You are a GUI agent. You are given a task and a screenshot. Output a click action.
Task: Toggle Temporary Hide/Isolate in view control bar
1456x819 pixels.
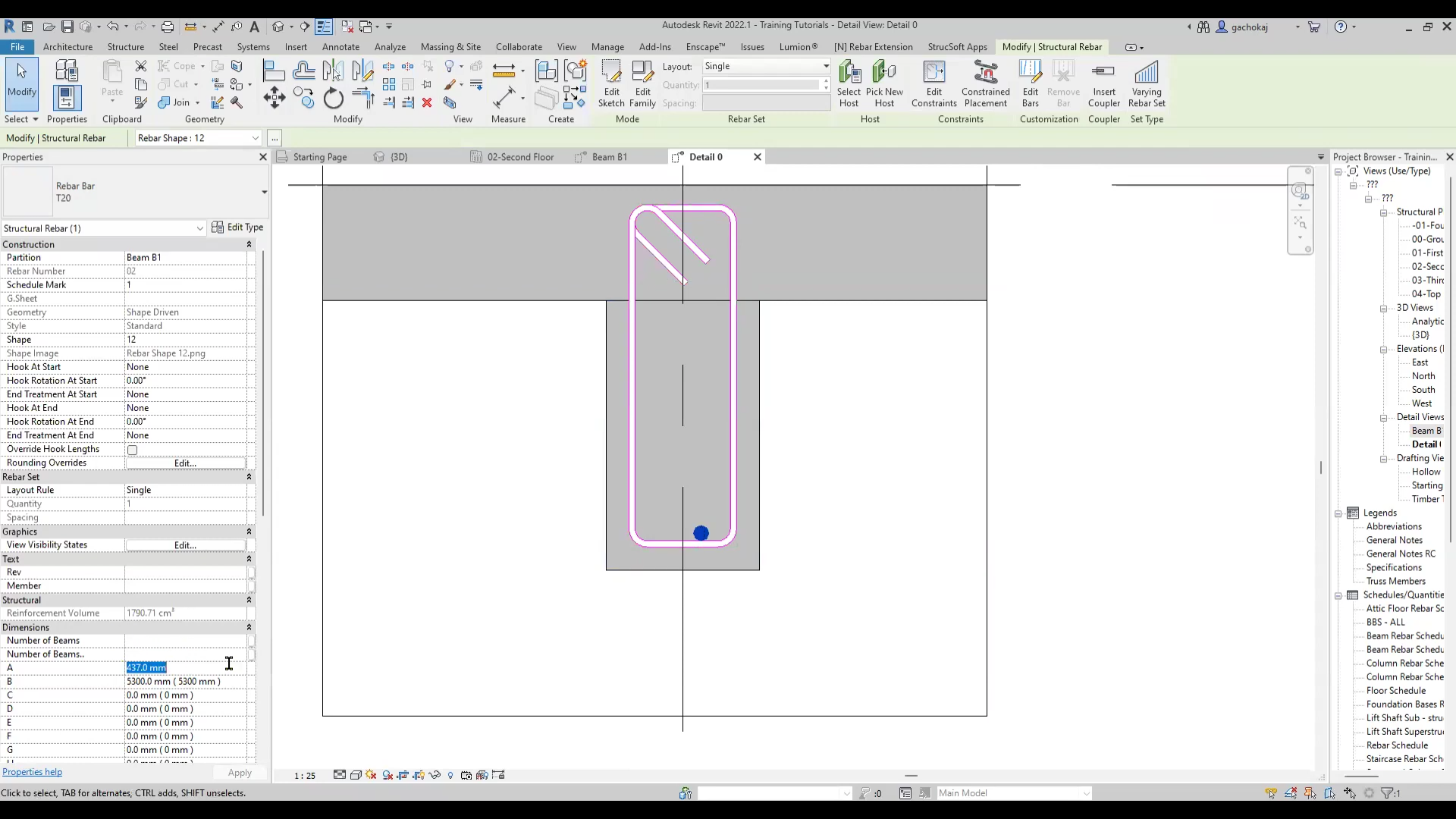(435, 775)
